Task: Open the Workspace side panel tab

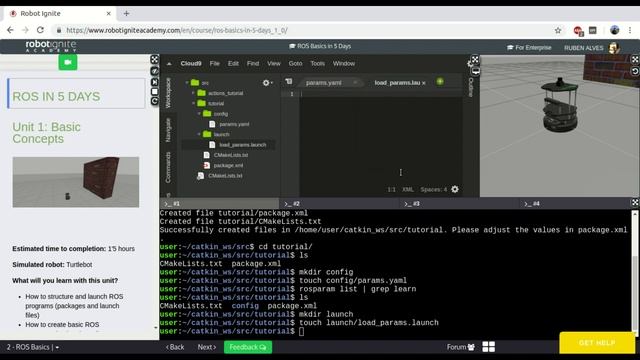Action: 168,93
